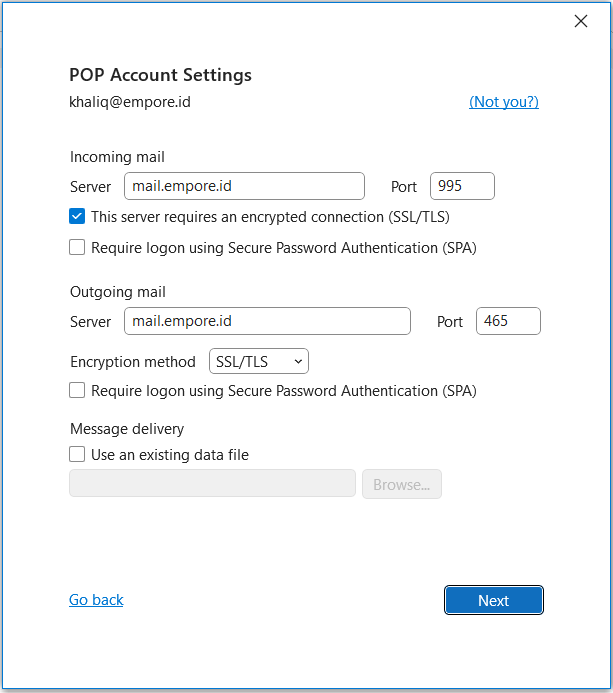Image resolution: width=613 pixels, height=693 pixels.
Task: Select the outgoing Port field showing 465
Action: pos(508,321)
